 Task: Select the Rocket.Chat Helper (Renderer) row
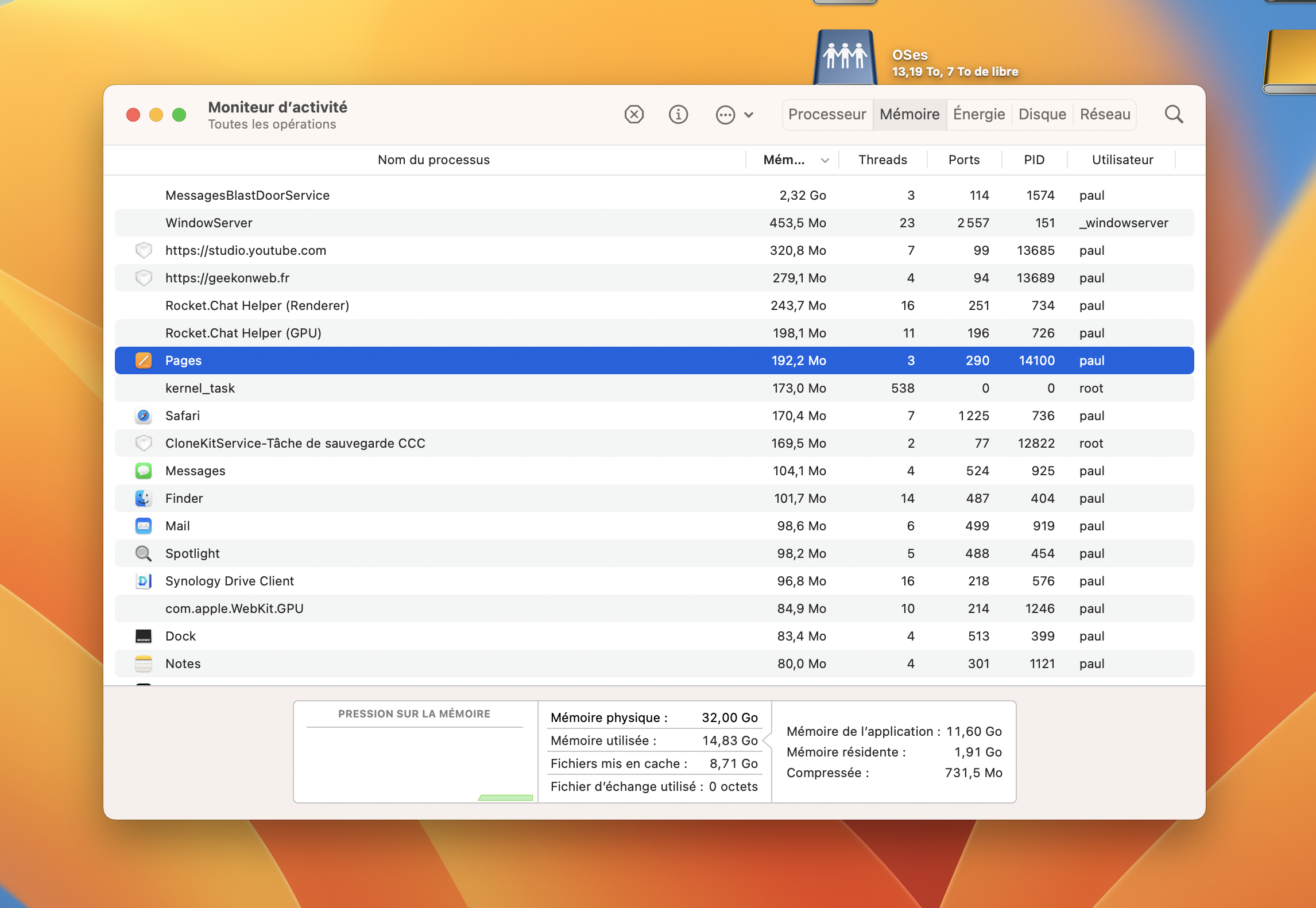pos(655,305)
